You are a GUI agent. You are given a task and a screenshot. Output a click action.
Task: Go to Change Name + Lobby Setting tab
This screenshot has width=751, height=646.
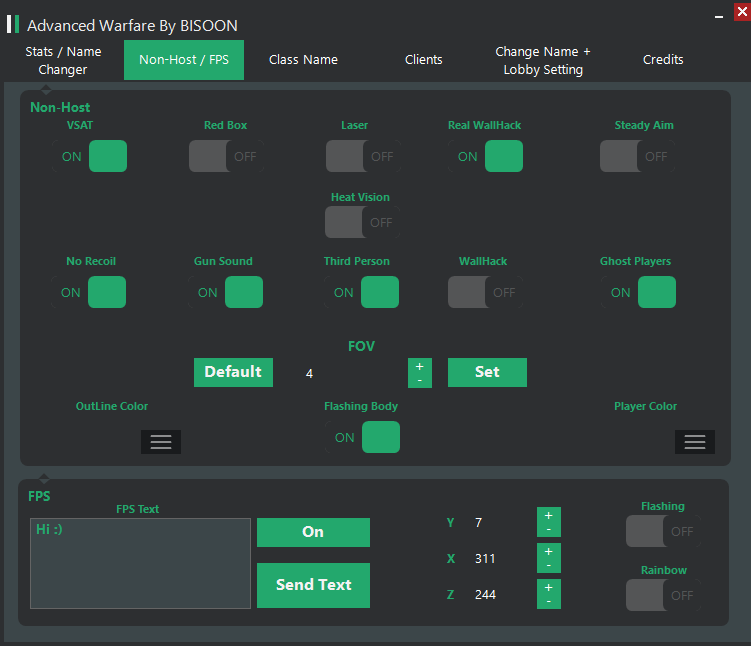tap(543, 60)
